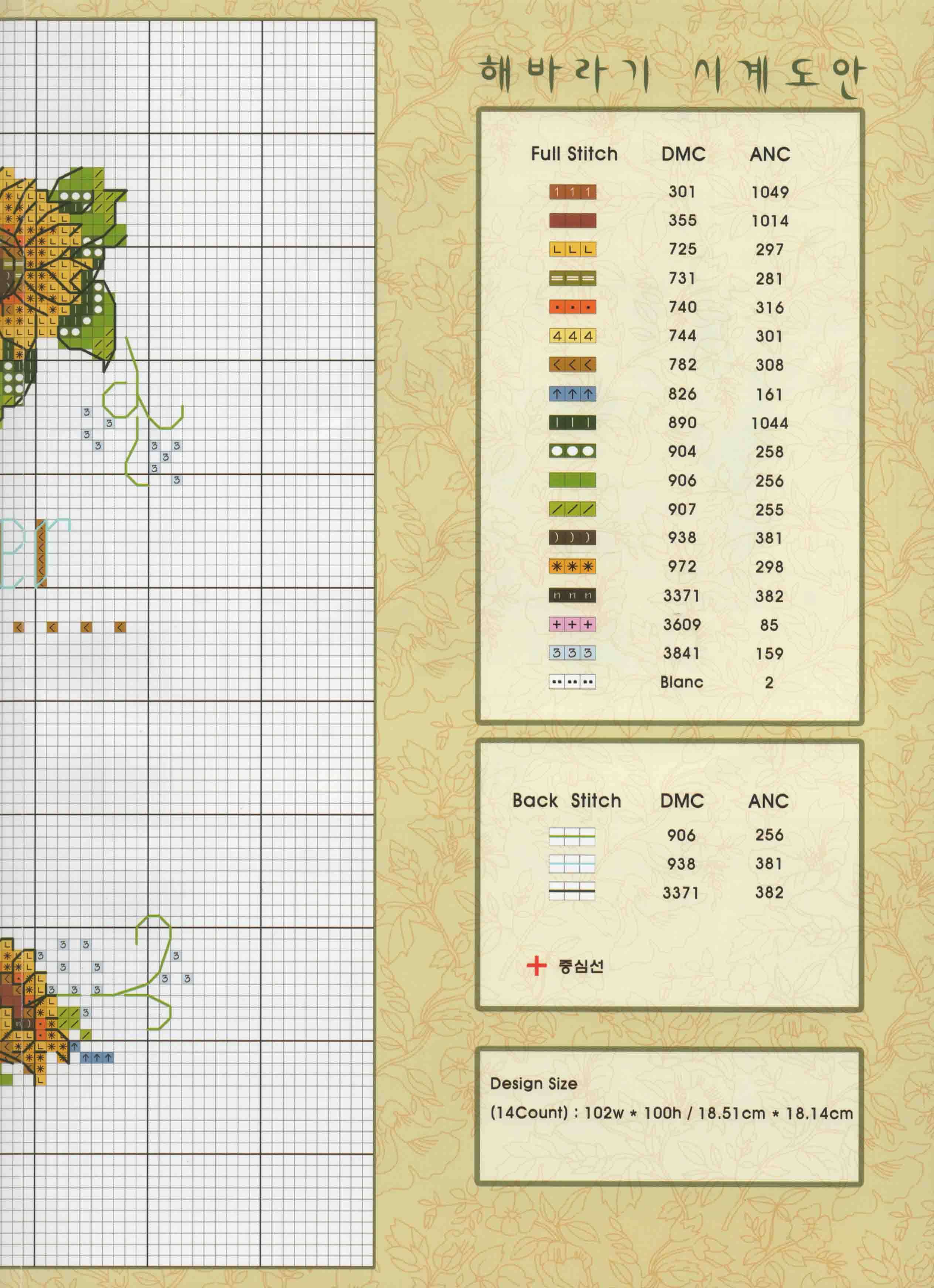Select the DMC 740 orange dotted swatch
The width and height of the screenshot is (934, 1288).
572,307
